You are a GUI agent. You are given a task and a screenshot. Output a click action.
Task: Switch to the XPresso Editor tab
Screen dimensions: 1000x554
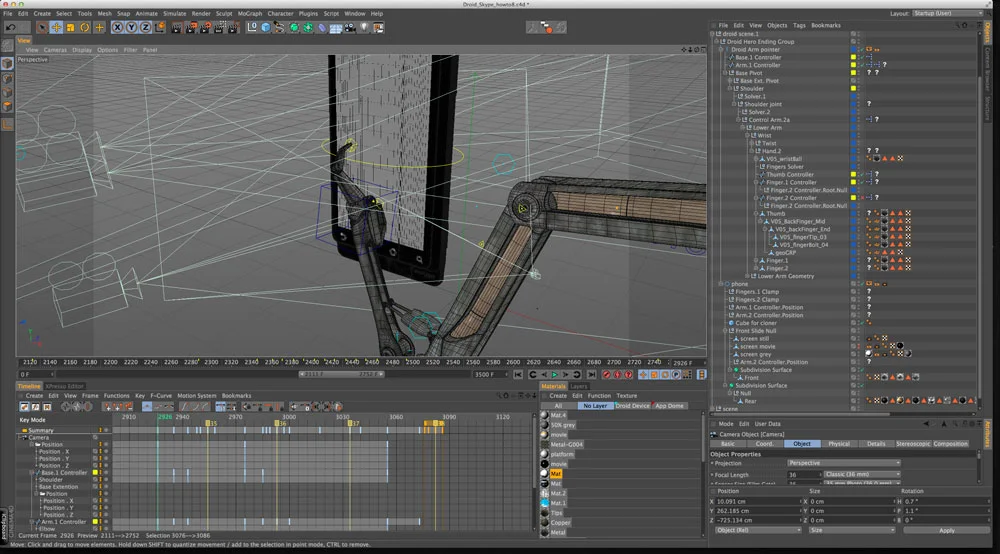[64, 386]
